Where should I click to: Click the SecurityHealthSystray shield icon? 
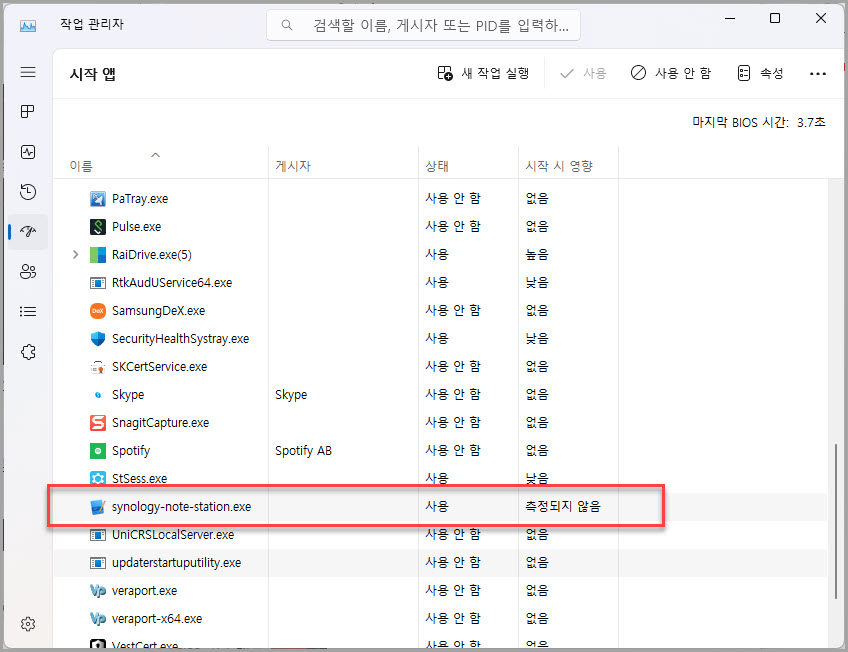[x=97, y=339]
